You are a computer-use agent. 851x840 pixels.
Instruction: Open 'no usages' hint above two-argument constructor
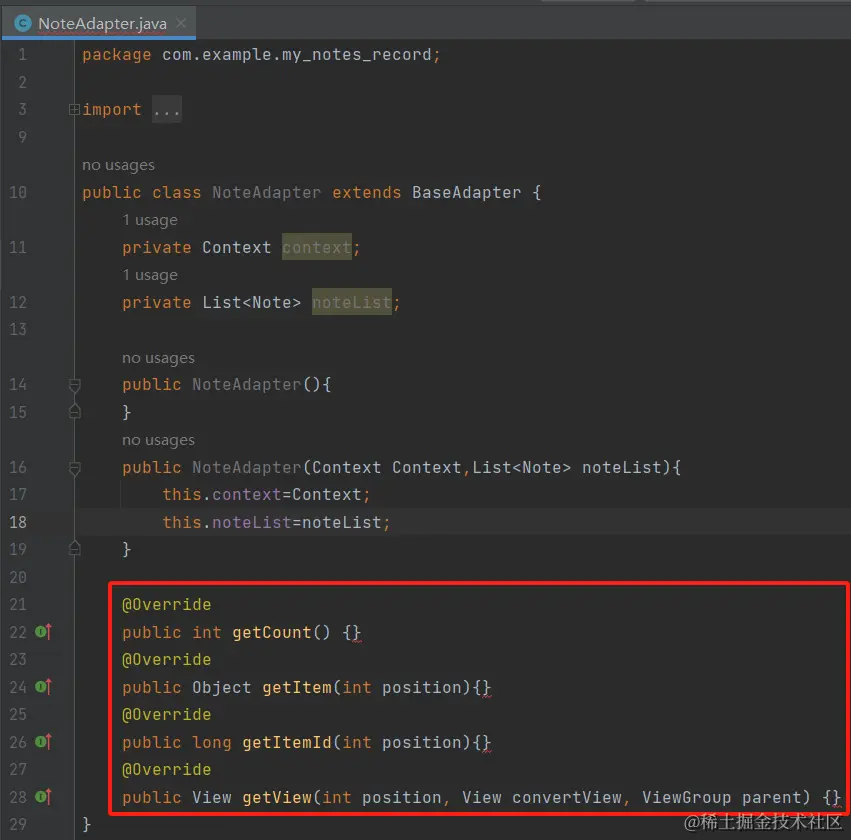(x=158, y=440)
